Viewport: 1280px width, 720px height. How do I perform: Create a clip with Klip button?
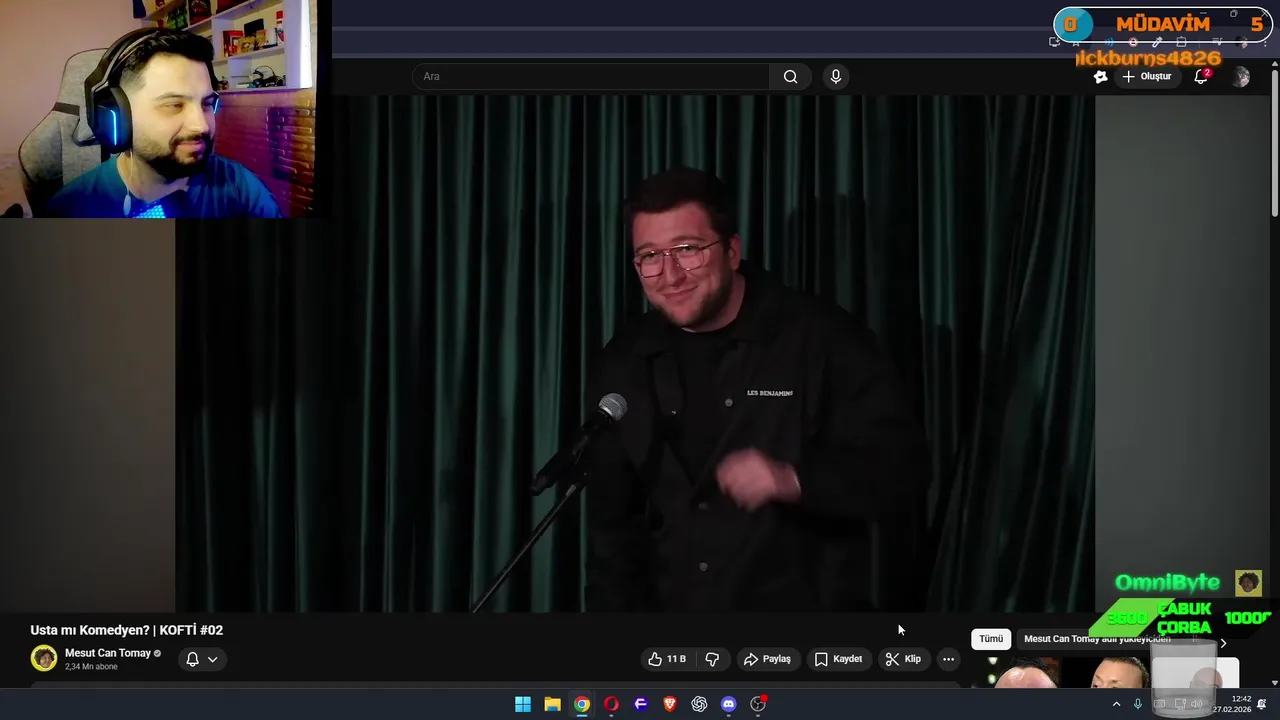tap(903, 659)
